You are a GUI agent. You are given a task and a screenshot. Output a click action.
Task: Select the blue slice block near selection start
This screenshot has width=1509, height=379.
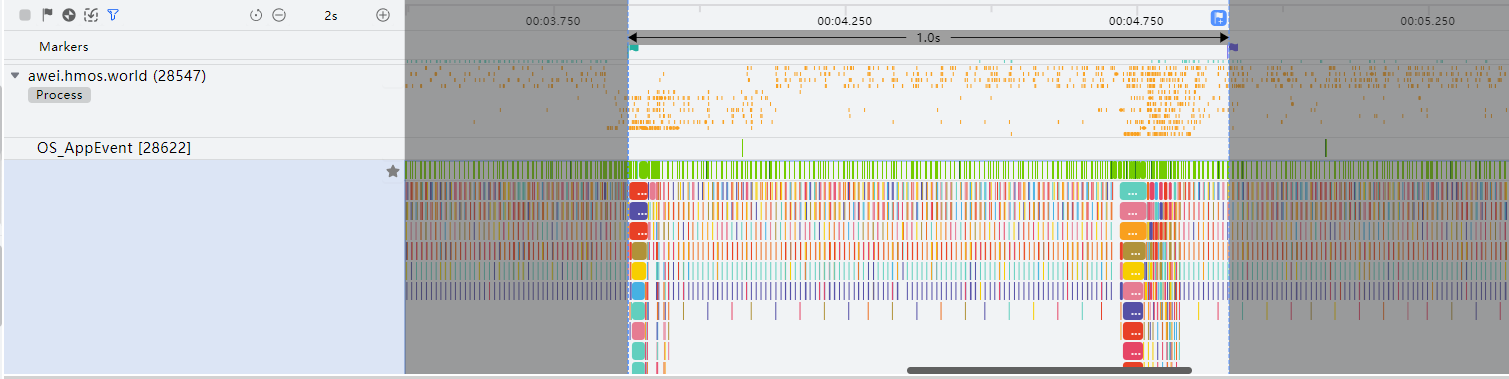tap(638, 291)
